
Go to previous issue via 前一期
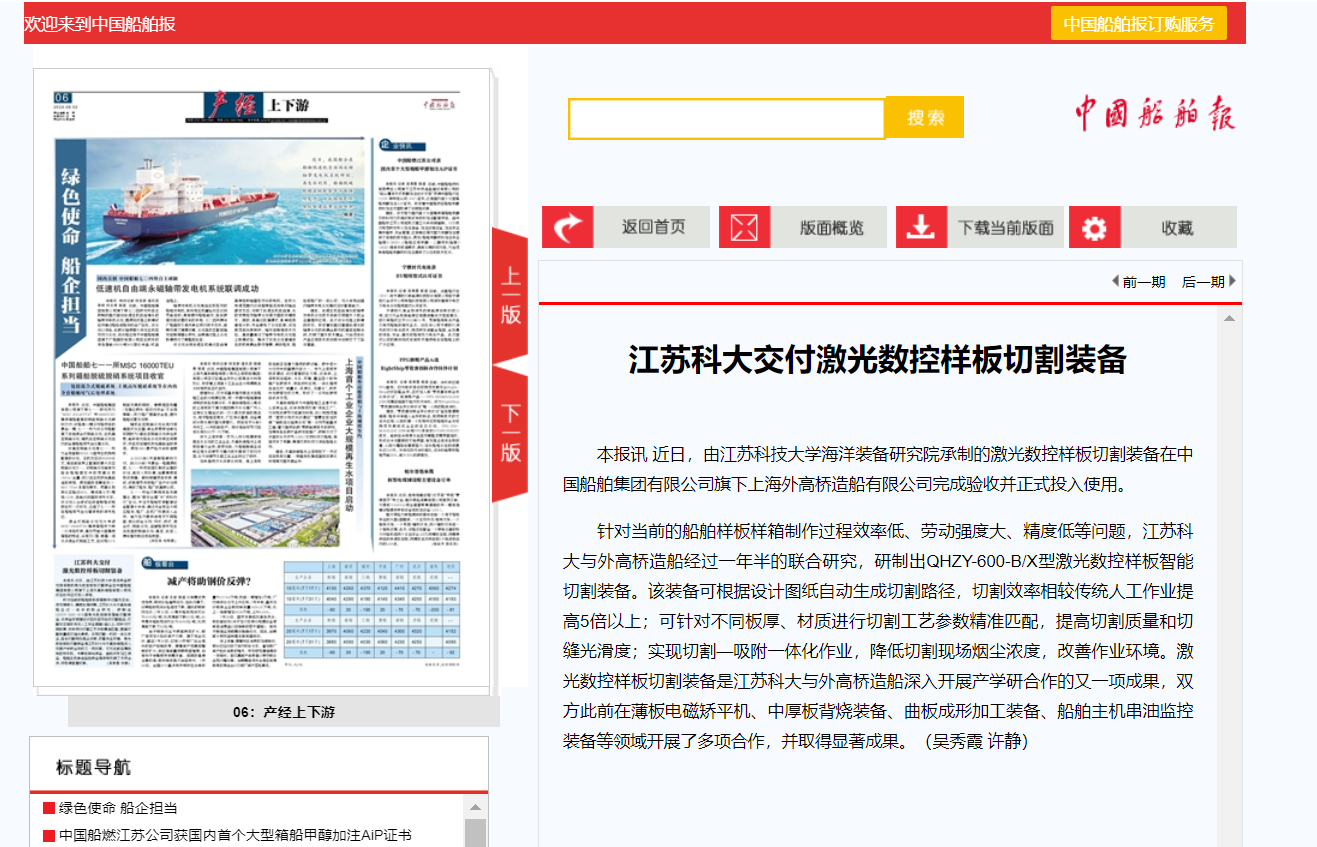pyautogui.click(x=1138, y=282)
